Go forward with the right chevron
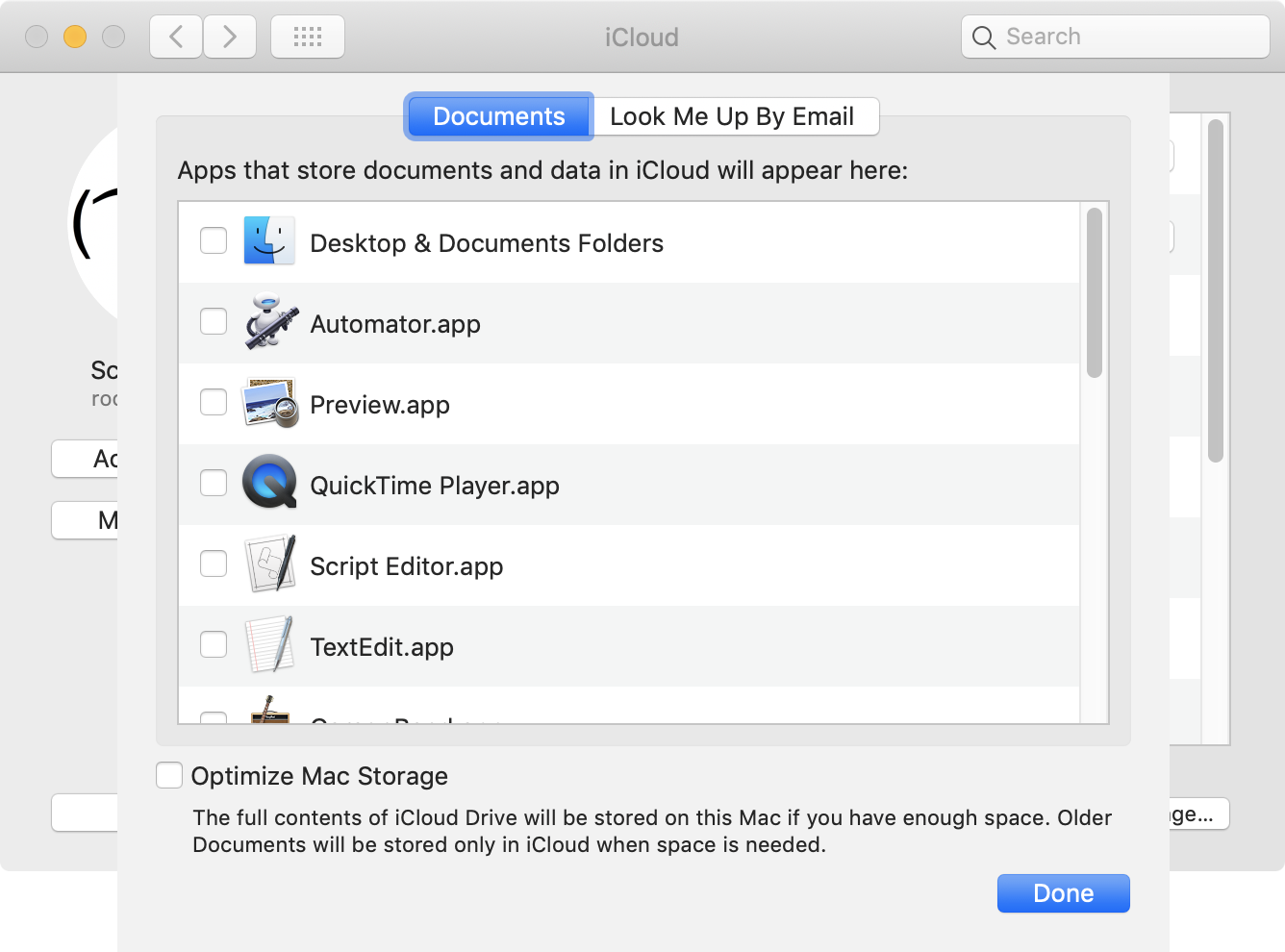 [230, 37]
